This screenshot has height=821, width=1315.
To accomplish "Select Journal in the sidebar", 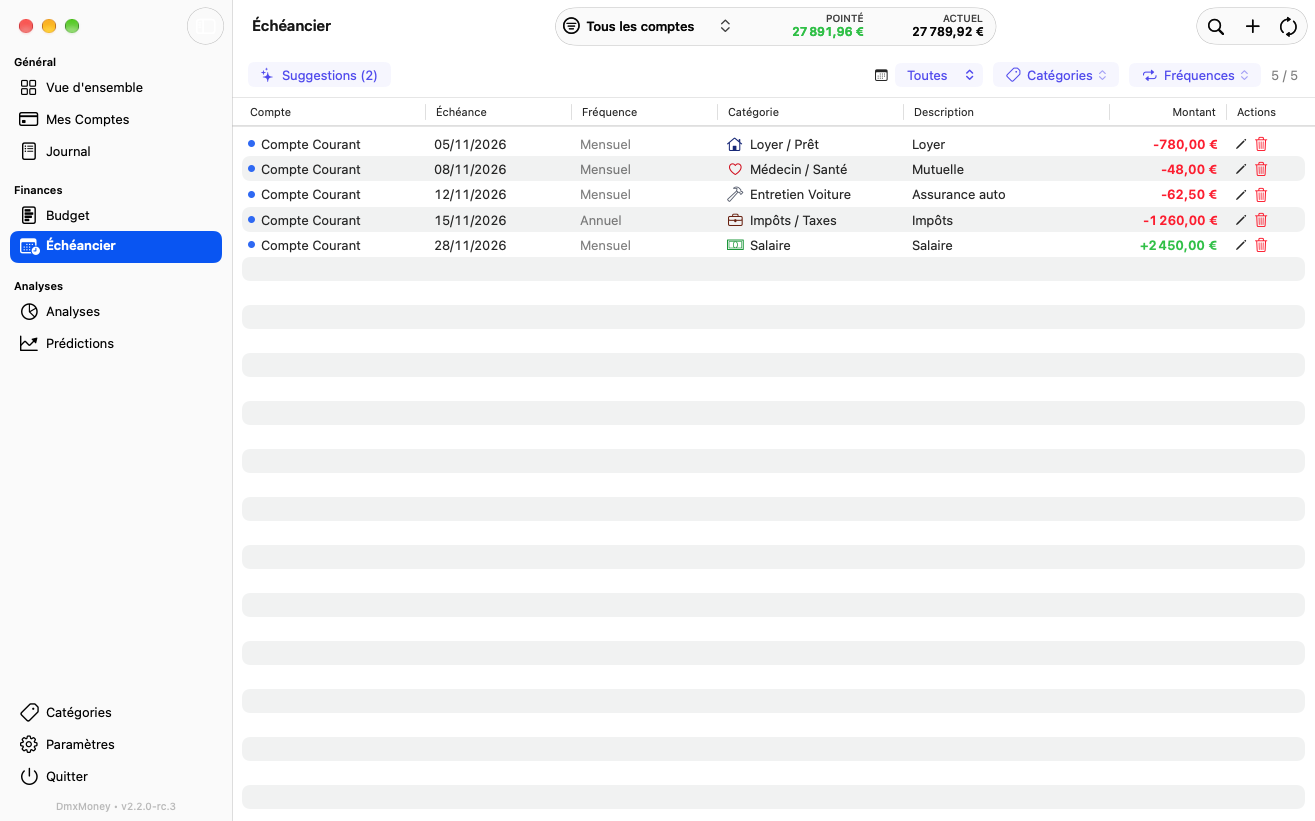I will pyautogui.click(x=116, y=151).
